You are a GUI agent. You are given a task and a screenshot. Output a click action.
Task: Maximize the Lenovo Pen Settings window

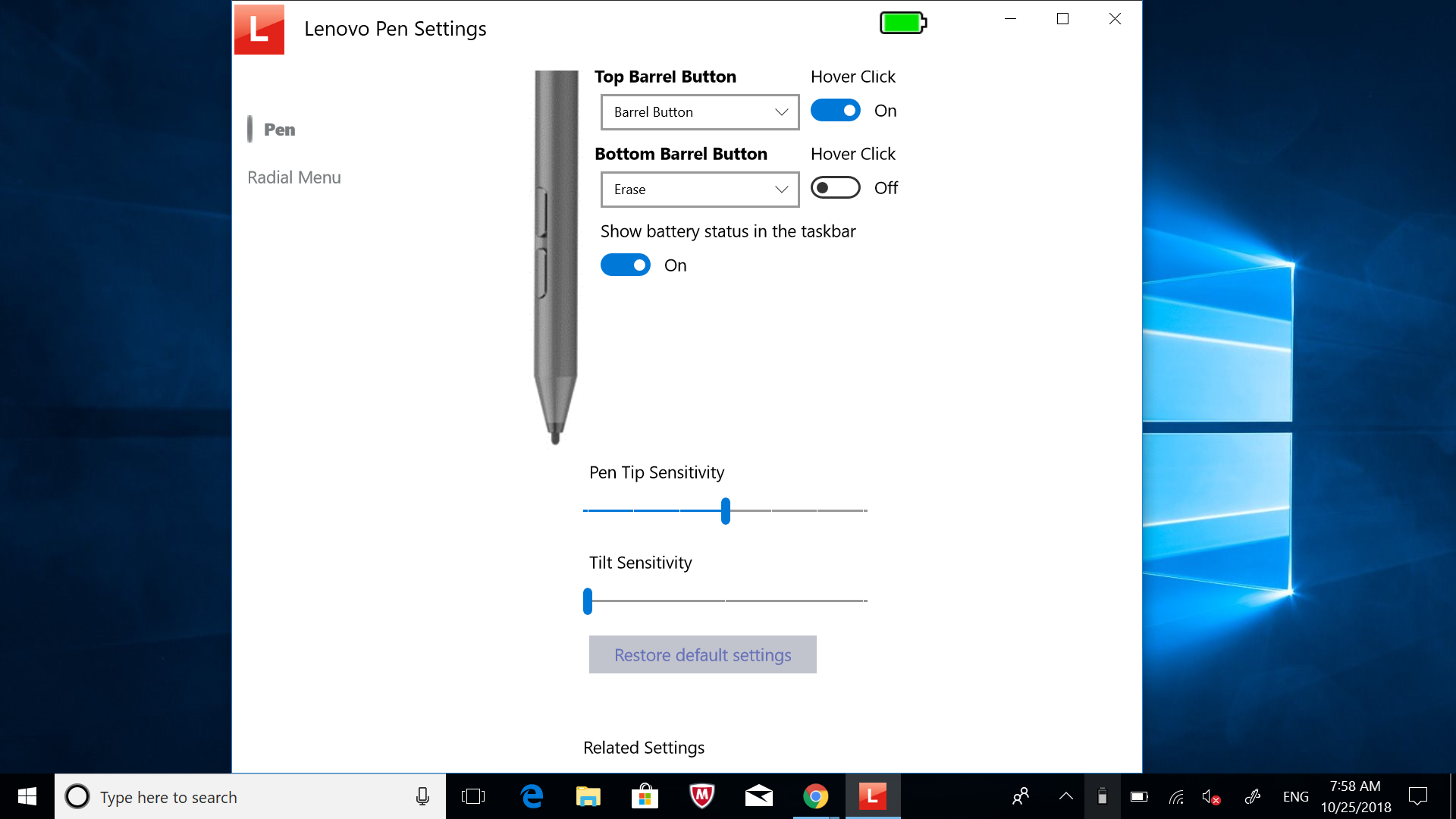pyautogui.click(x=1062, y=19)
